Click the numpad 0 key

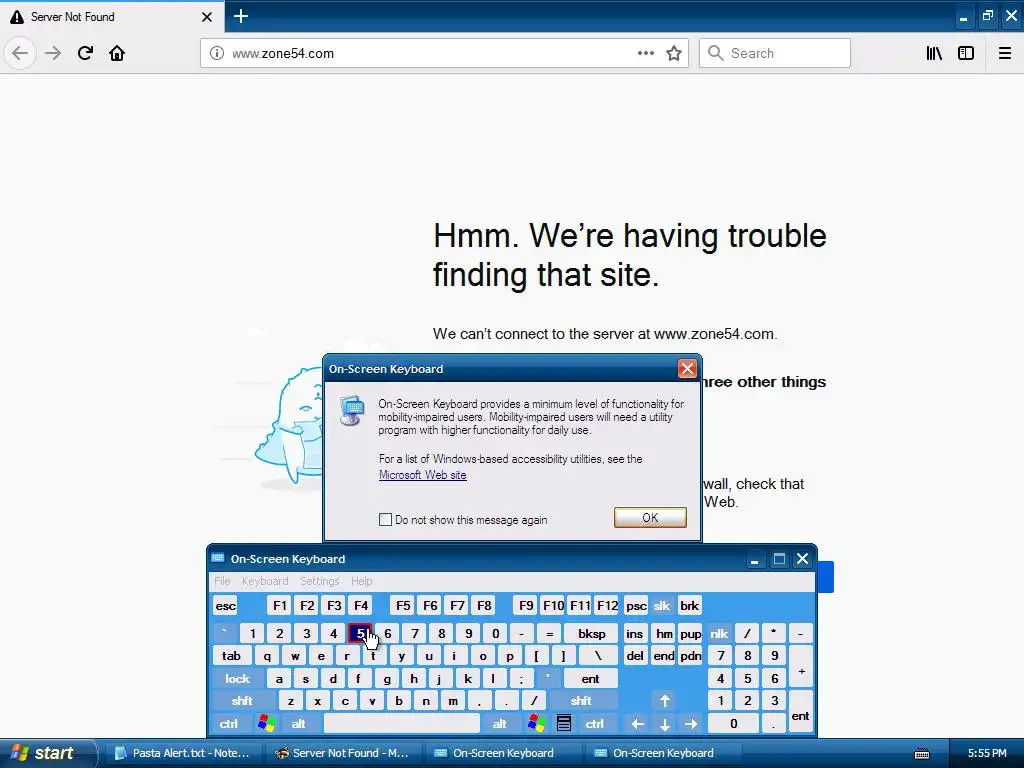click(733, 724)
